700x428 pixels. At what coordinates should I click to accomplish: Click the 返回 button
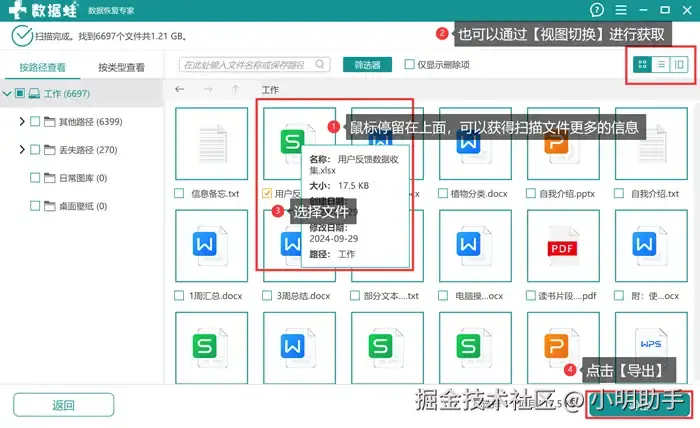tap(63, 405)
